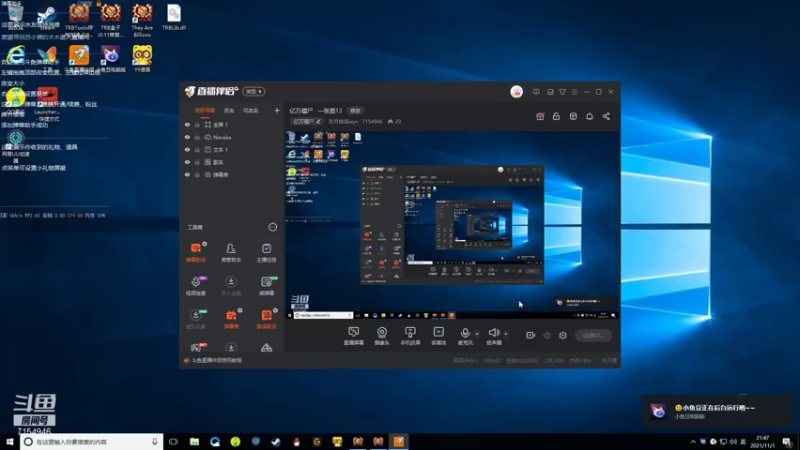
Task: Open the stream settings gear
Action: click(x=563, y=336)
